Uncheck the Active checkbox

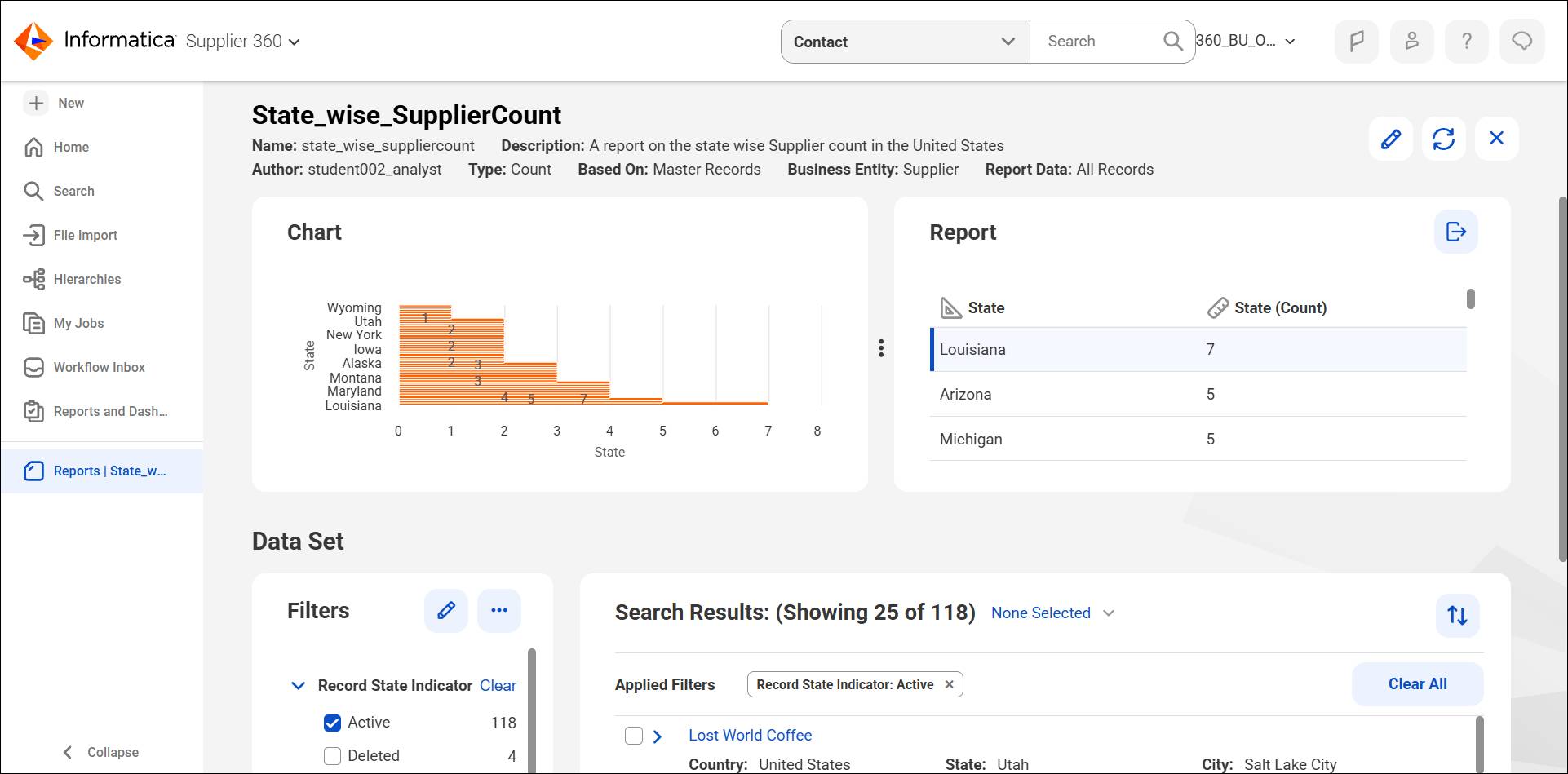(x=332, y=723)
